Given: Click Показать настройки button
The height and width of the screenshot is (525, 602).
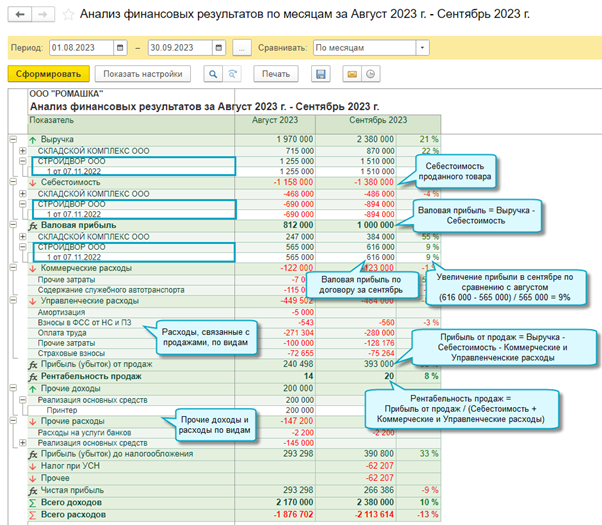Looking at the screenshot, I should 143,74.
